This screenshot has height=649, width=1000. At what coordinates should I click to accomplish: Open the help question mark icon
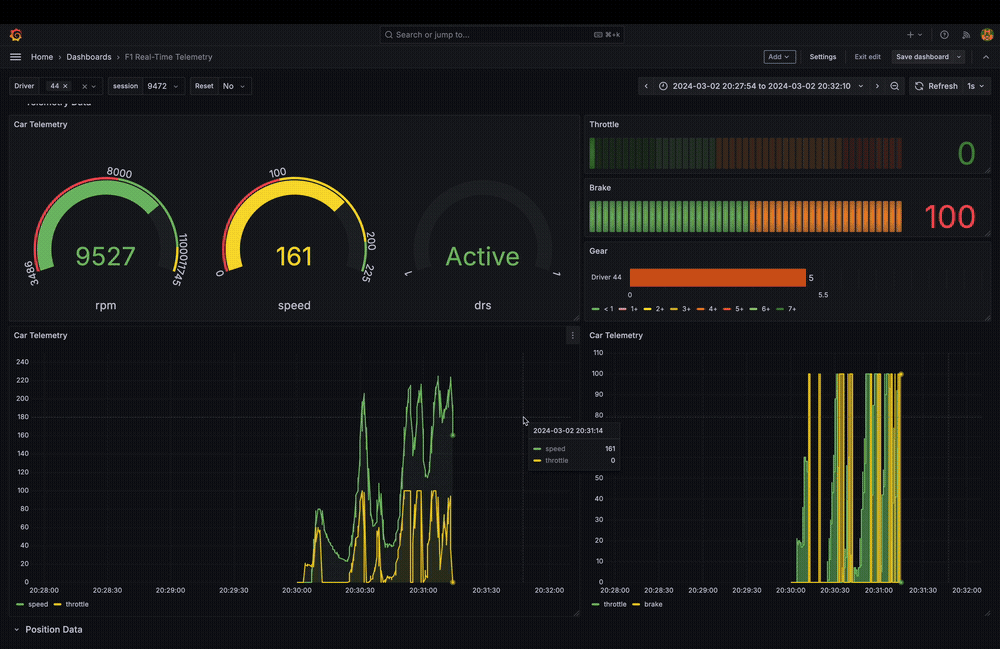pos(944,34)
